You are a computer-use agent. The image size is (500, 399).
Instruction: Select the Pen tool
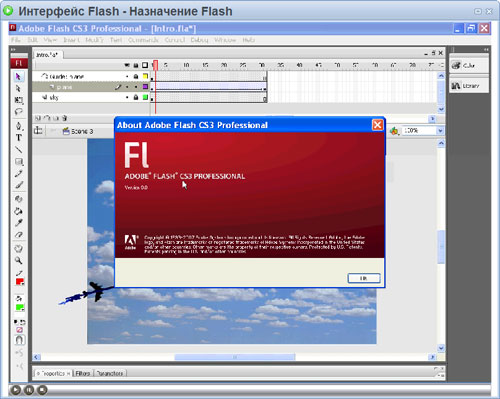pyautogui.click(x=18, y=126)
